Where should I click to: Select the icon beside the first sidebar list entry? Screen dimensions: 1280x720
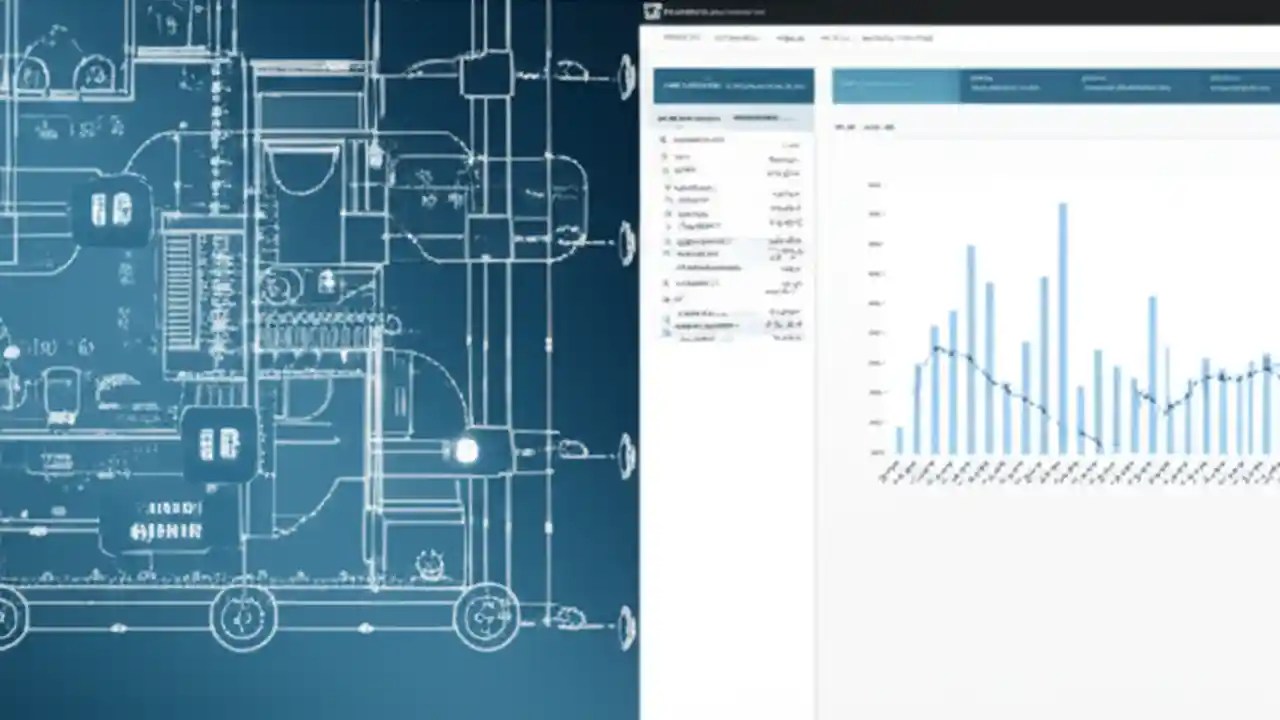pyautogui.click(x=663, y=140)
